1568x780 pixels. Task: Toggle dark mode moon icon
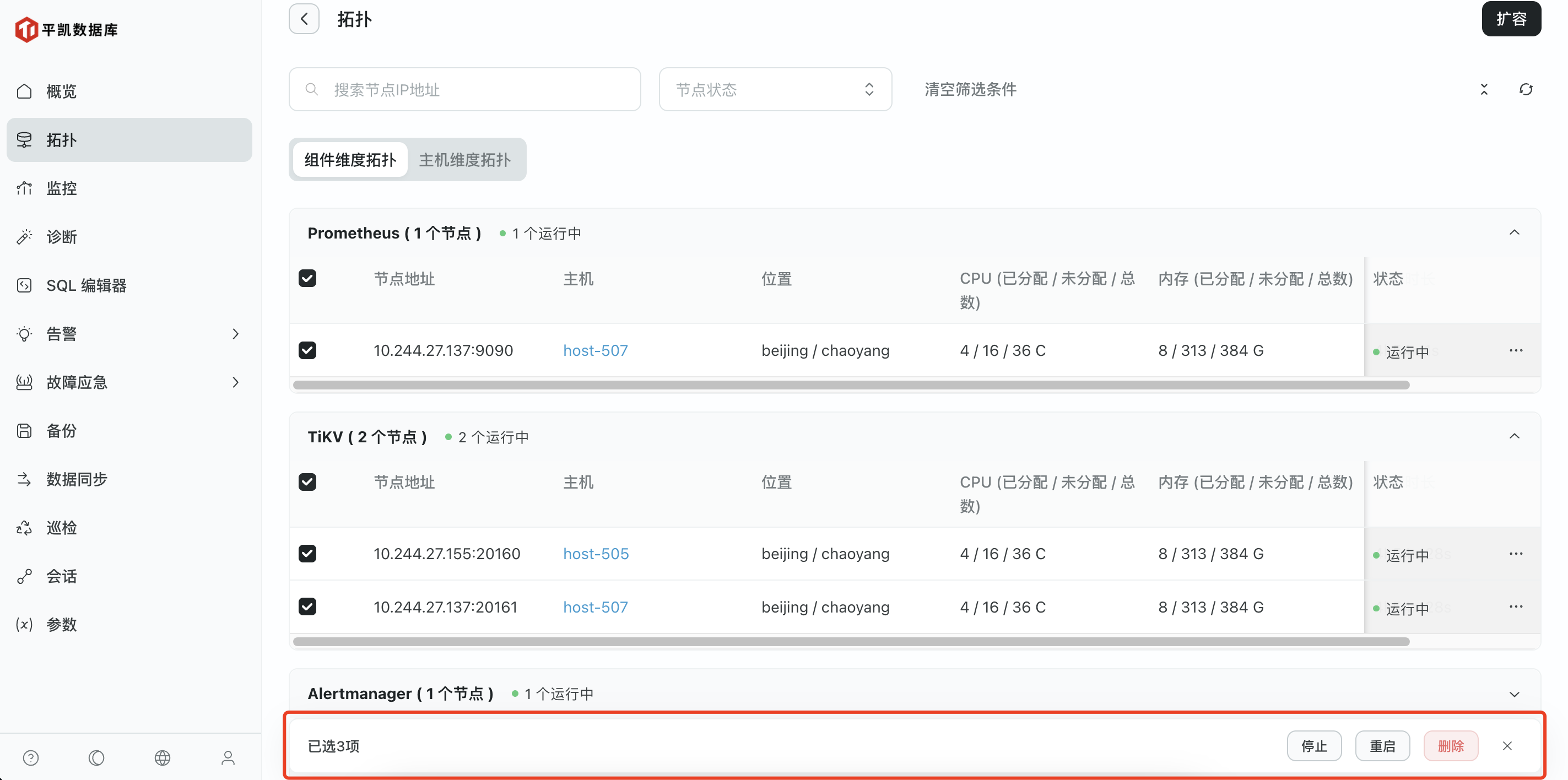[96, 757]
